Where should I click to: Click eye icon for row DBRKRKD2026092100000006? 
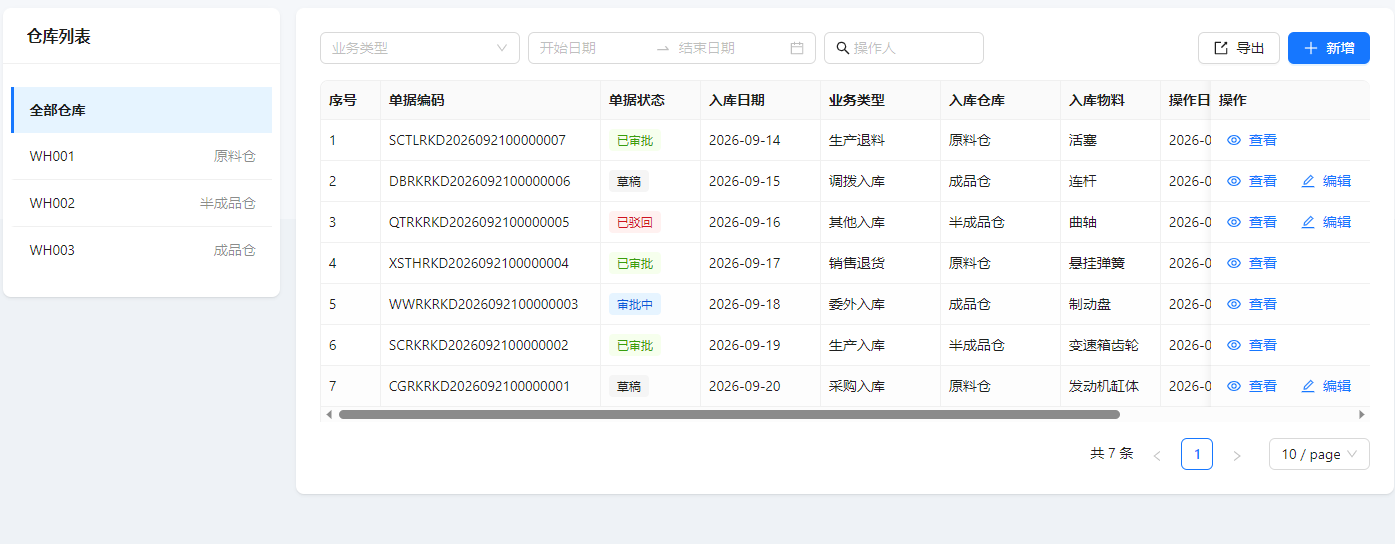click(1234, 181)
